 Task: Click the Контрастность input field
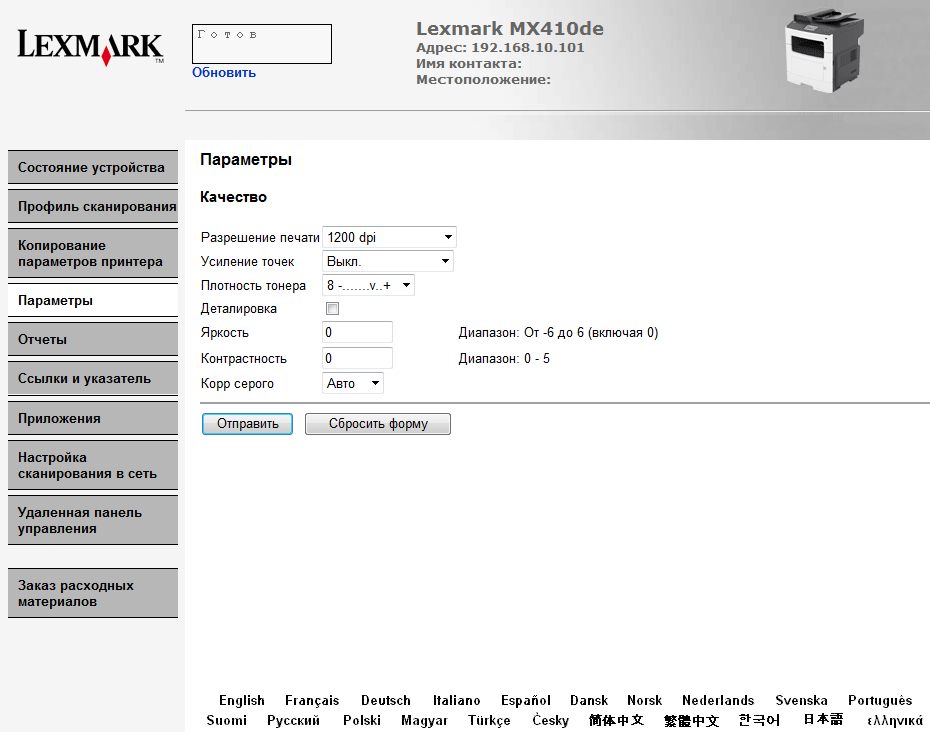coord(358,358)
